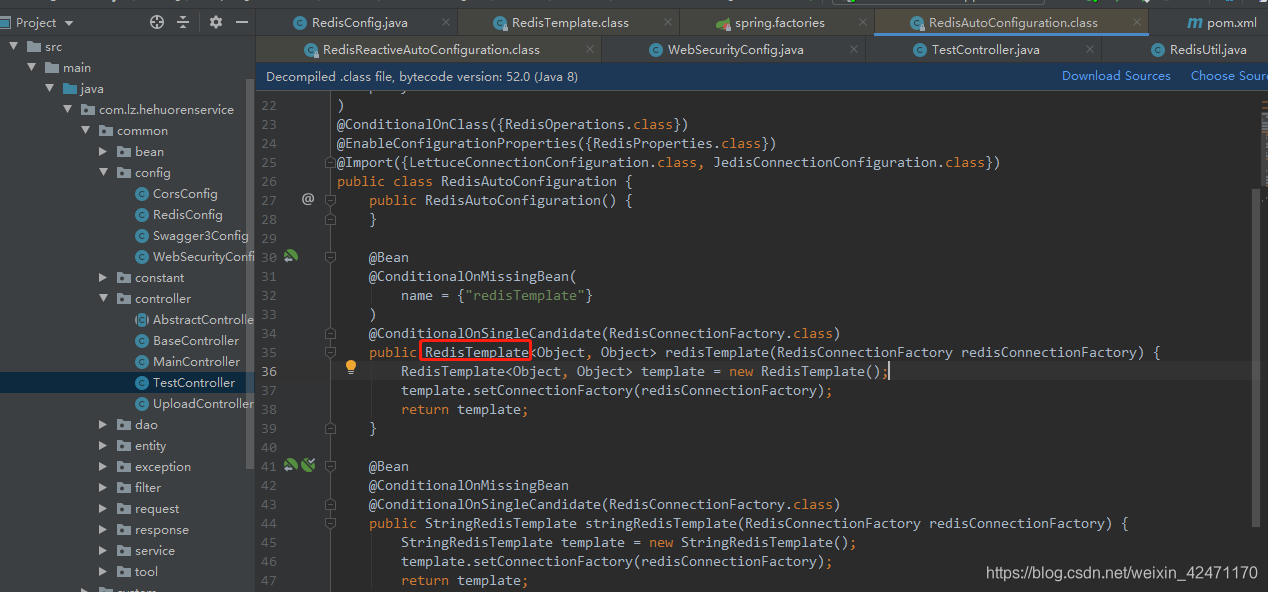The image size is (1268, 592).
Task: Click the spring.factories tab leaf icon
Action: click(x=724, y=22)
